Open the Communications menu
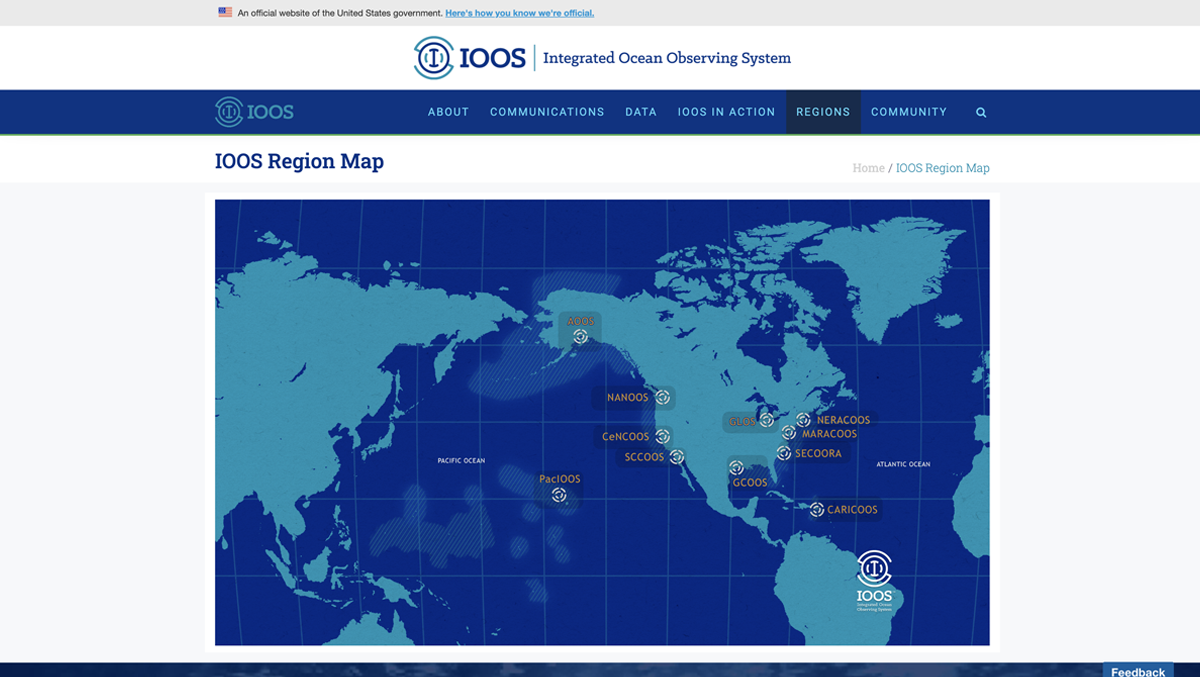The width and height of the screenshot is (1200, 677). [547, 112]
